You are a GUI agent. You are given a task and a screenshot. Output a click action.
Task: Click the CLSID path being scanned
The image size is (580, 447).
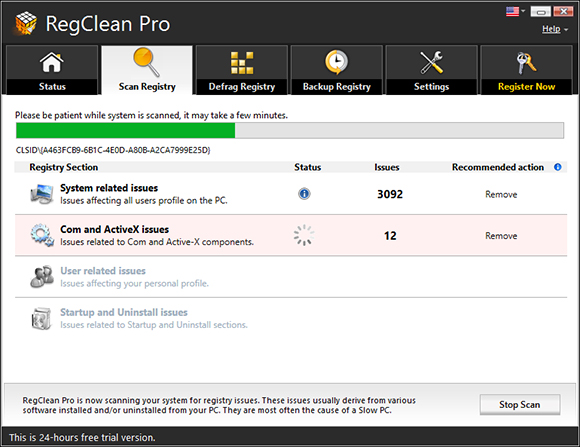coord(113,150)
